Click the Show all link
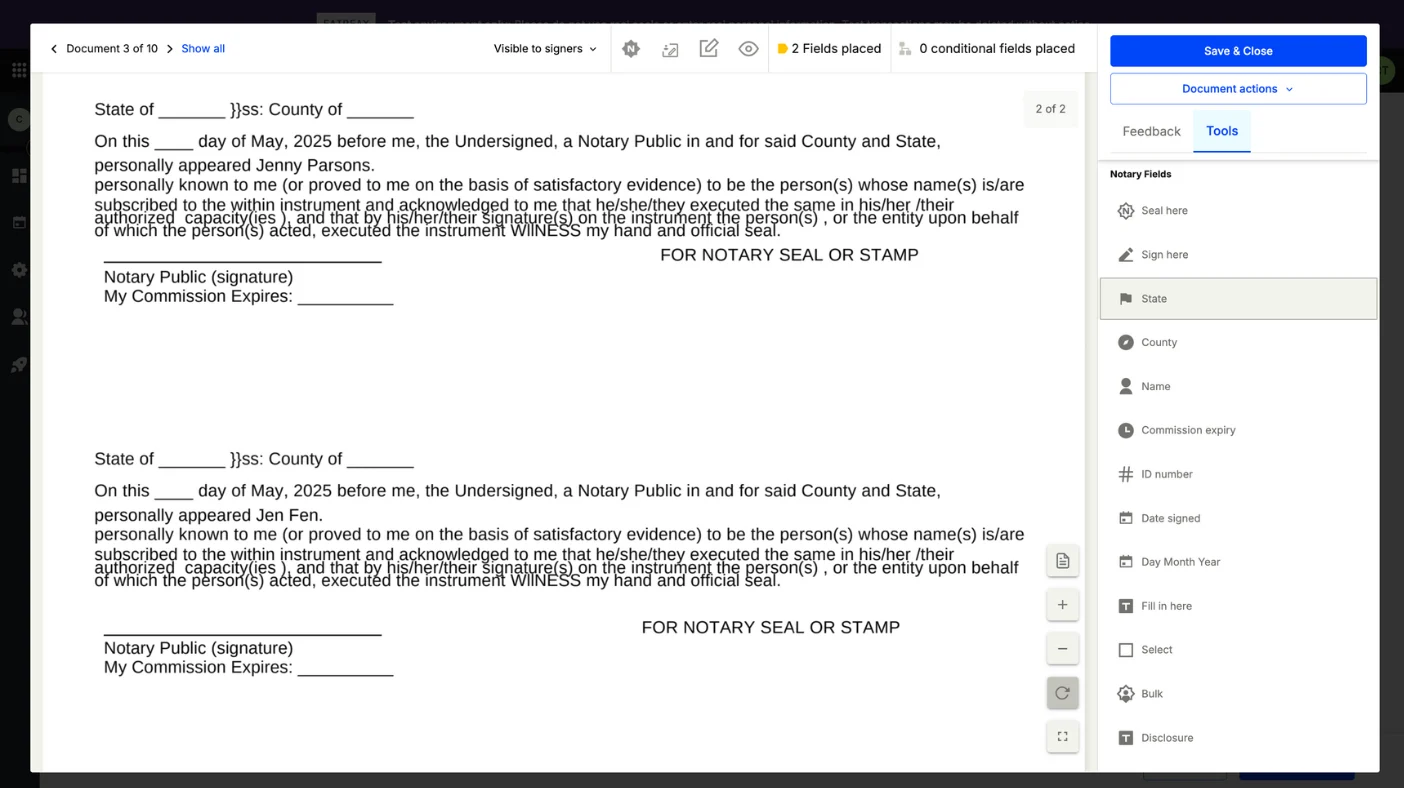The height and width of the screenshot is (788, 1404). [x=203, y=49]
